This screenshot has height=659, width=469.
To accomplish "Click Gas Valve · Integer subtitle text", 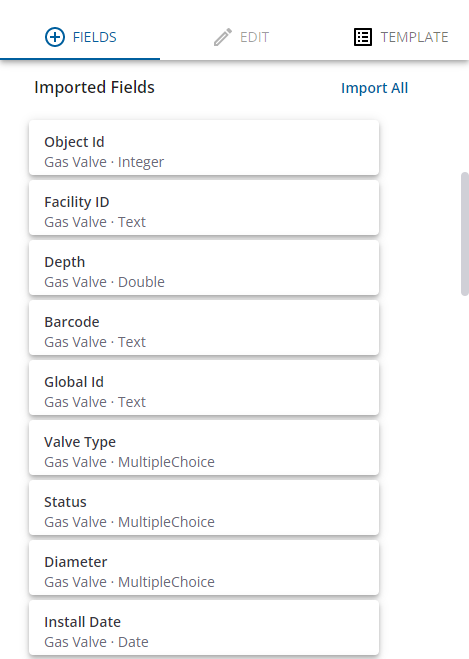I will pyautogui.click(x=104, y=162).
